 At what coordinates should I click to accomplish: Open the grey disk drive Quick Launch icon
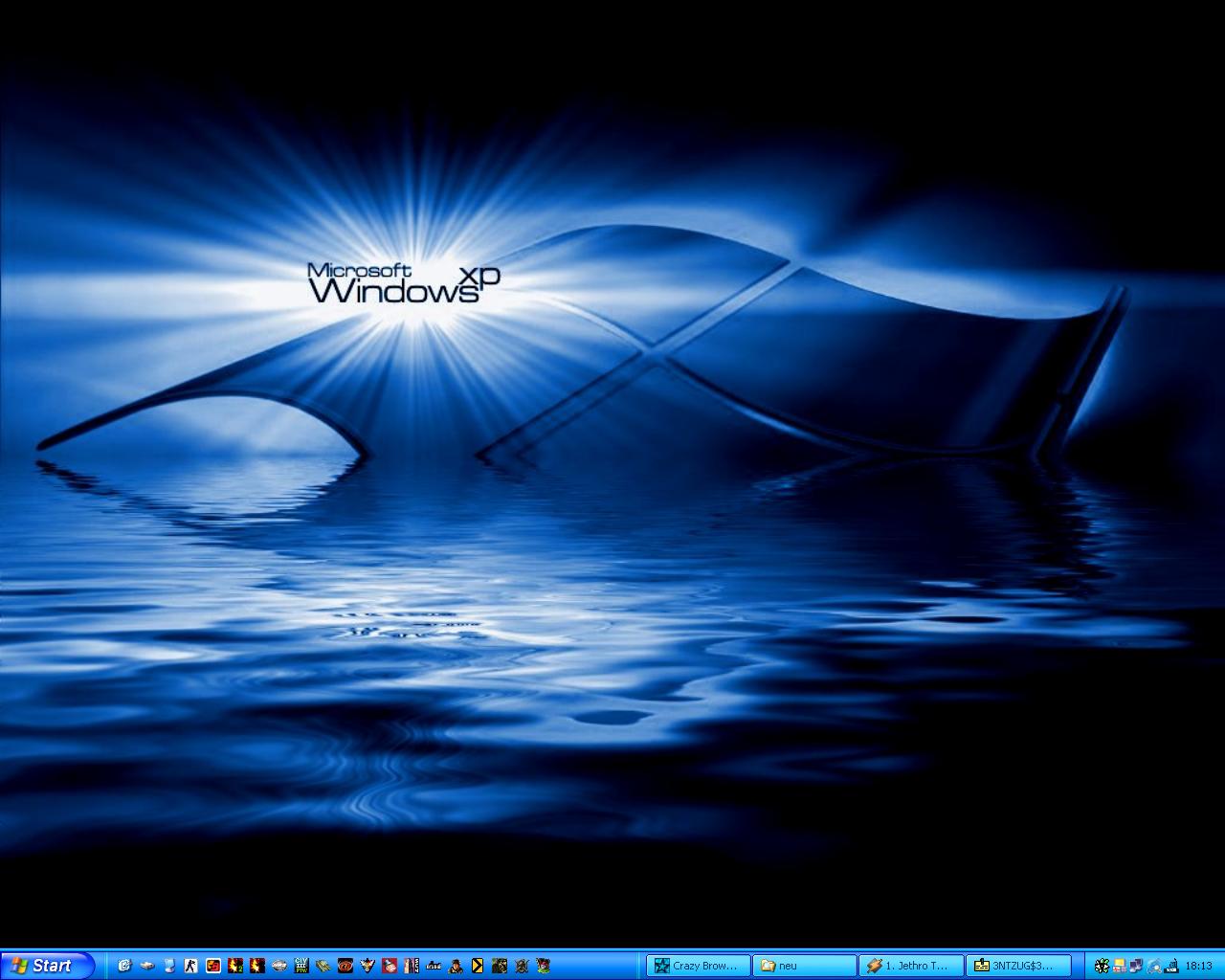tap(147, 966)
